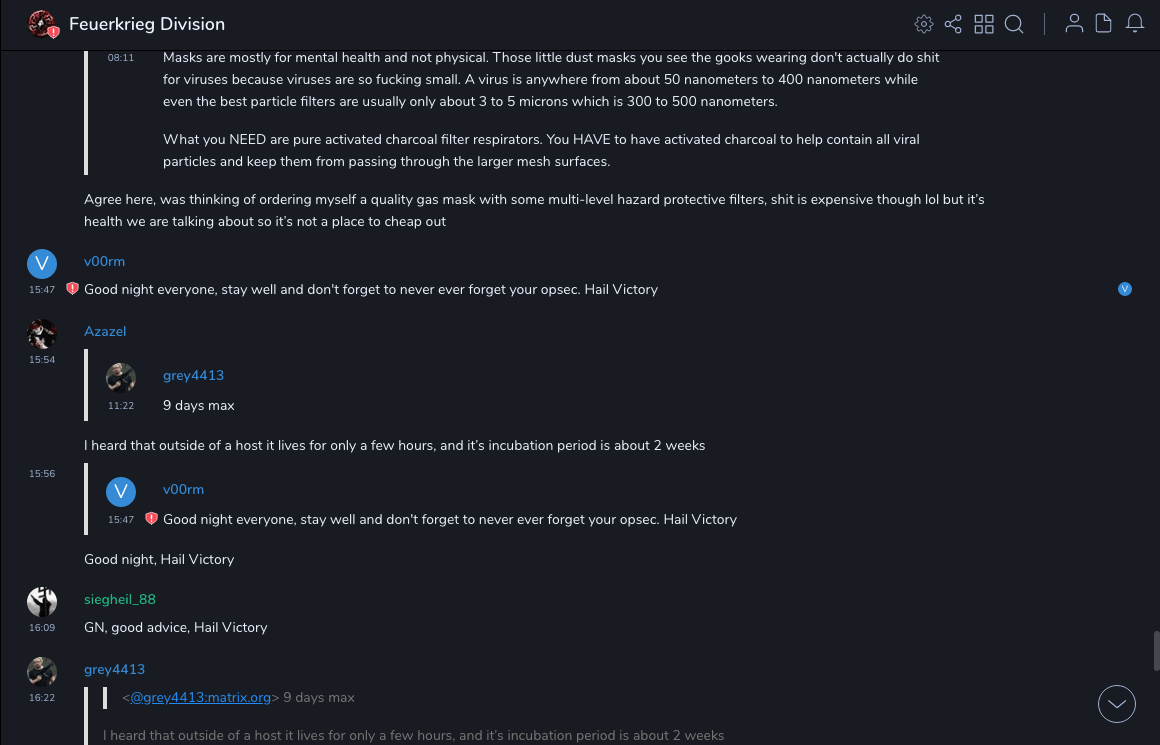Open the @grey4413:matrix.org mention link
Image resolution: width=1160 pixels, height=745 pixels.
pyautogui.click(x=201, y=697)
